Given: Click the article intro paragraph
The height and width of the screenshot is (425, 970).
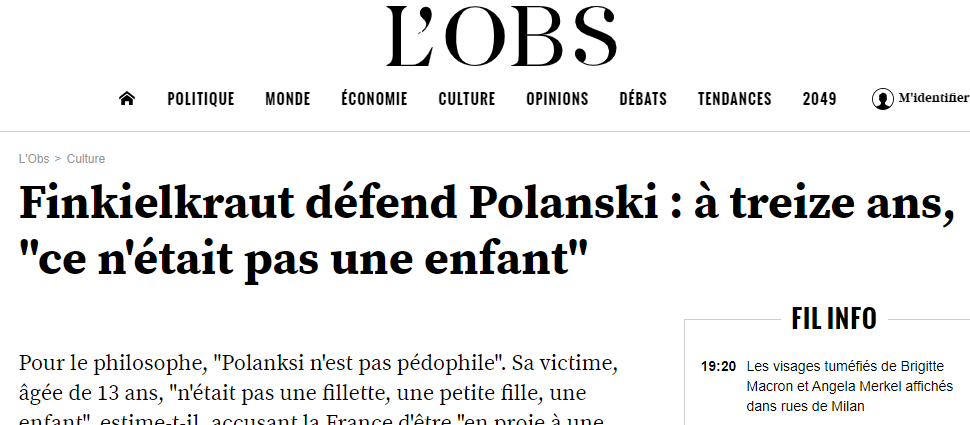Looking at the screenshot, I should pos(318,389).
